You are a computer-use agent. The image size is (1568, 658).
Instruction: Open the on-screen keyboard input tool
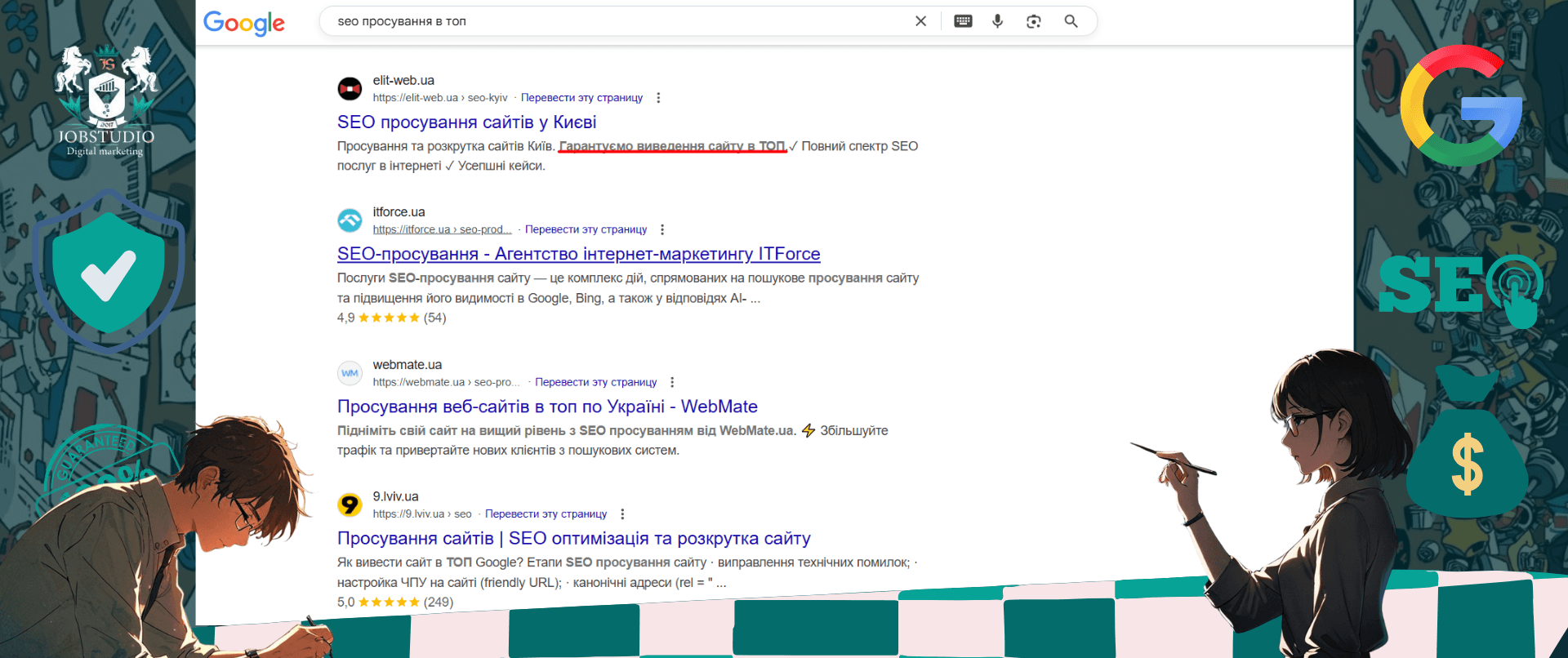(963, 21)
